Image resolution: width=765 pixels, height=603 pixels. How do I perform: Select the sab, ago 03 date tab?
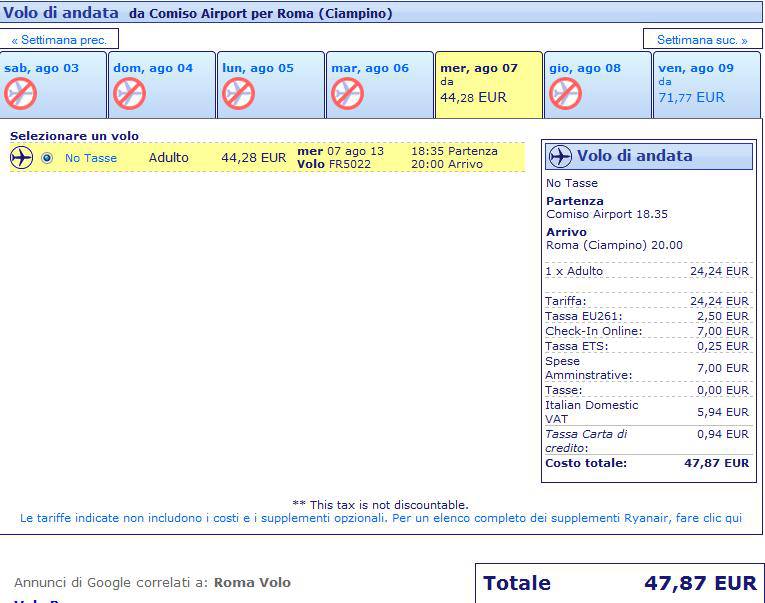pyautogui.click(x=53, y=85)
